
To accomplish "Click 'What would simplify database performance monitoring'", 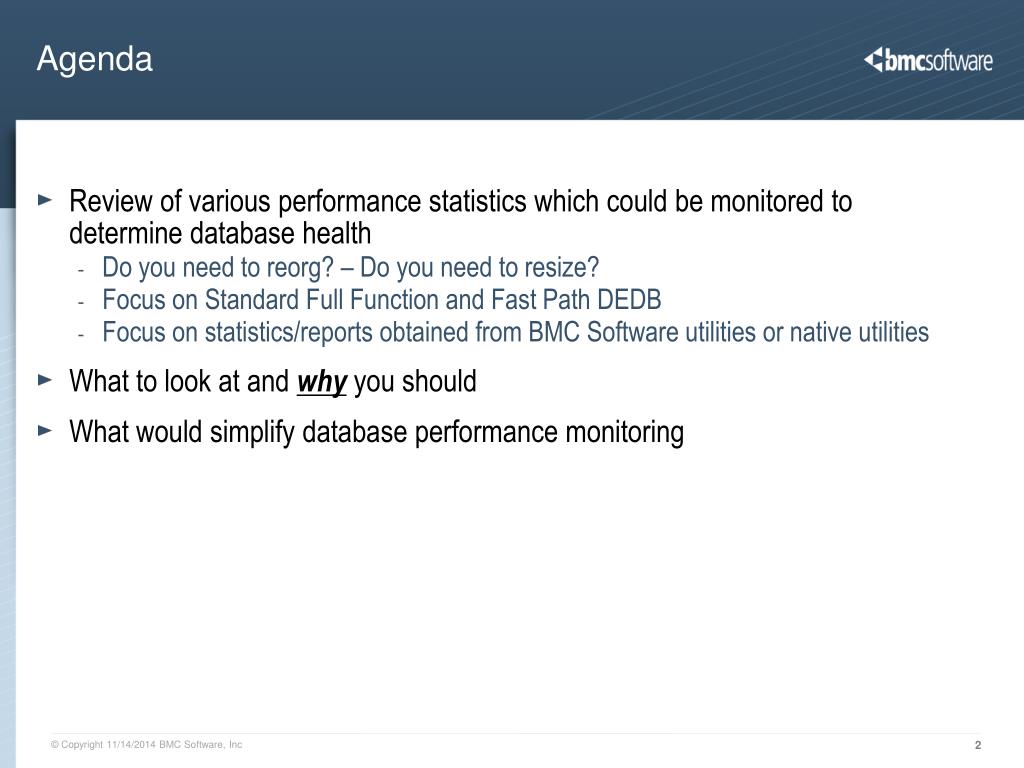I will click(376, 432).
